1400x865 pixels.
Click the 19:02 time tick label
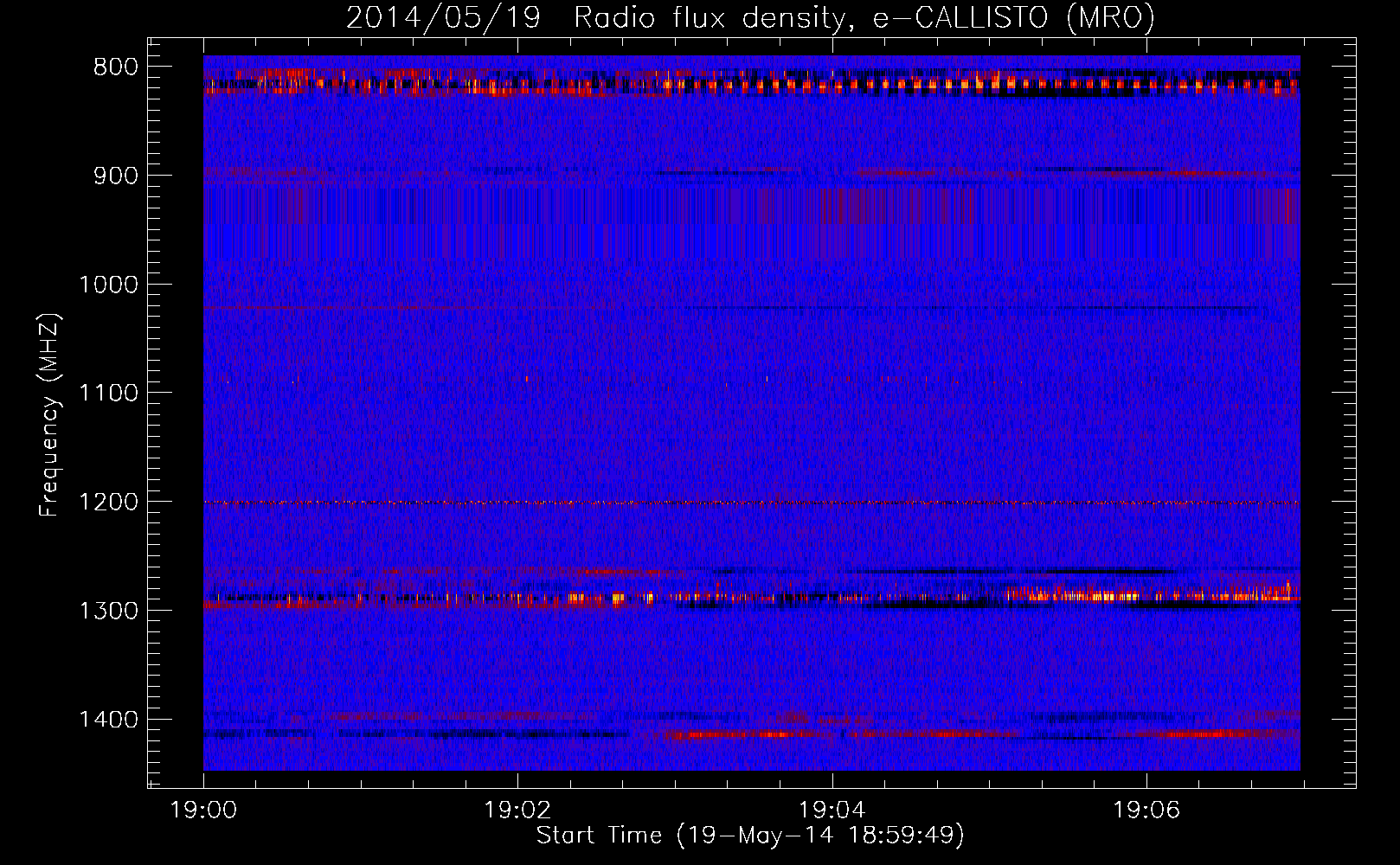click(x=517, y=811)
